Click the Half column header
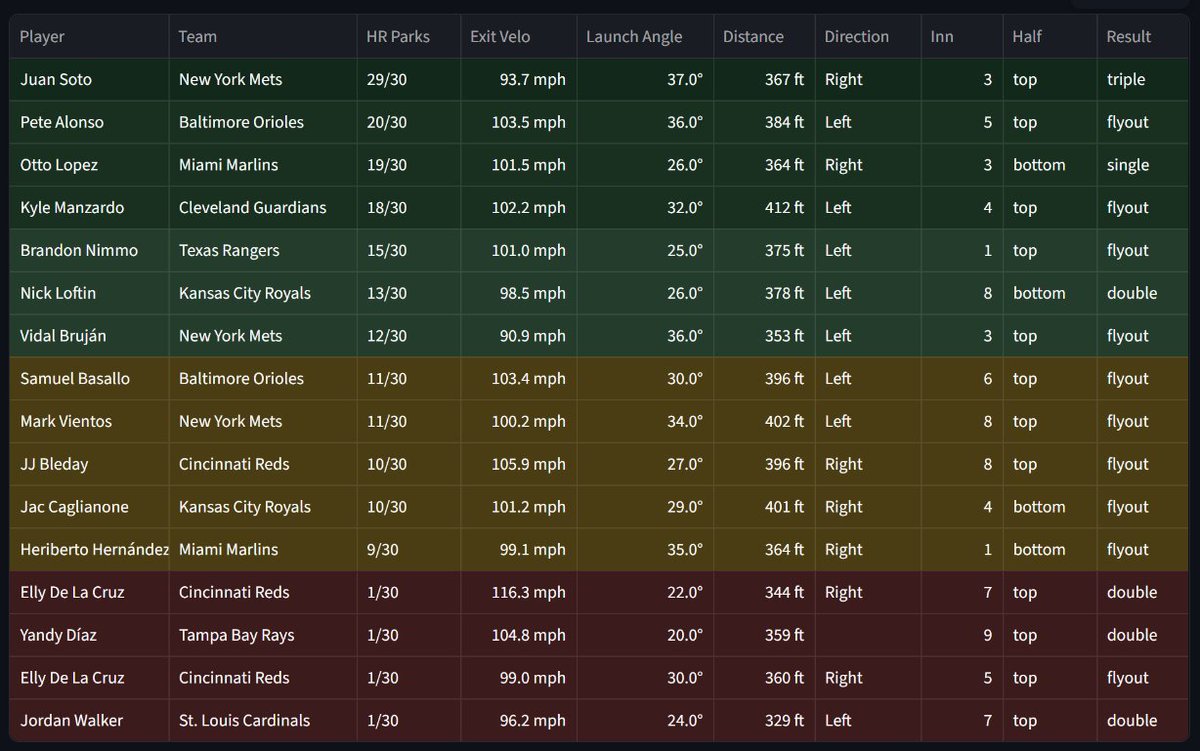Viewport: 1200px width, 751px height. pyautogui.click(x=1049, y=36)
